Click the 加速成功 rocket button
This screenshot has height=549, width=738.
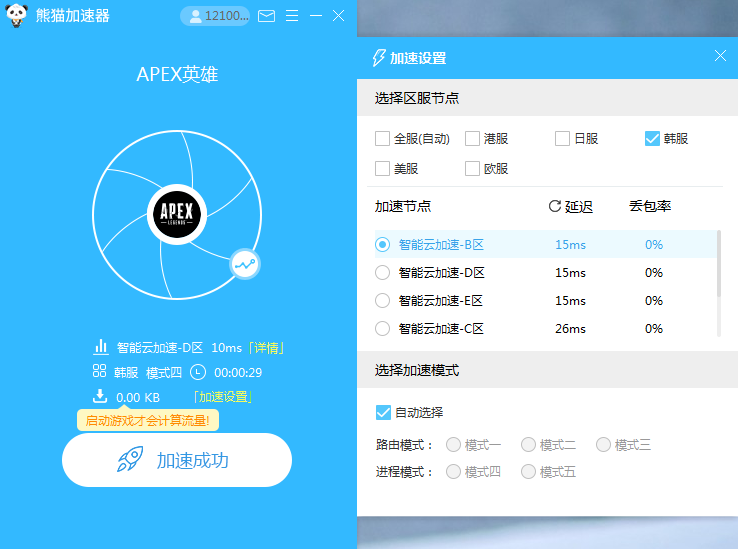click(x=177, y=460)
